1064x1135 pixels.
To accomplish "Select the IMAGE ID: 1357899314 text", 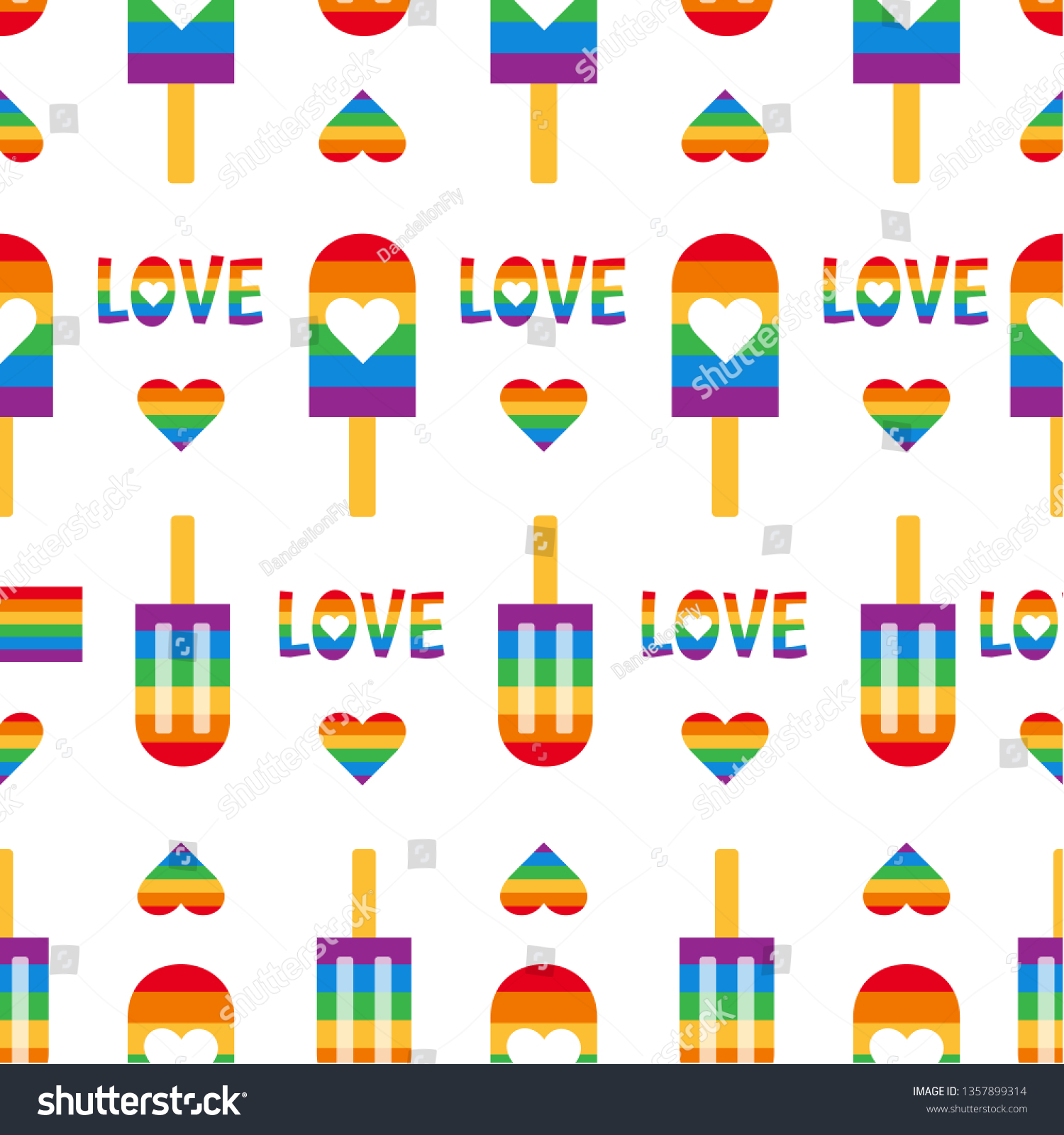I will (969, 1091).
